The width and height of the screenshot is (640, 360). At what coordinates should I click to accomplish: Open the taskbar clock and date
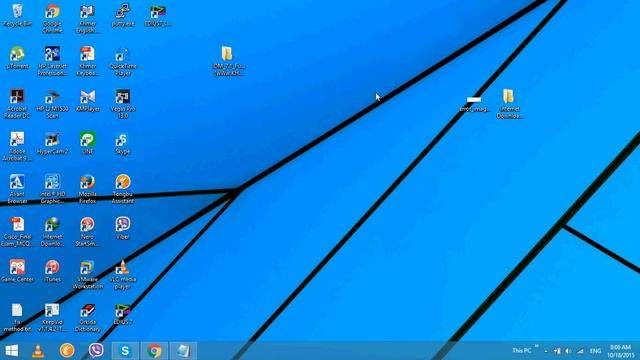click(x=620, y=351)
